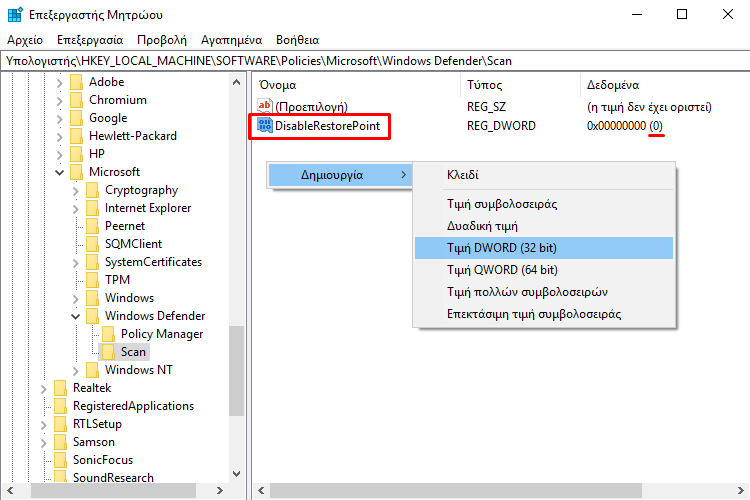Click the DisableRestorePoint DWORD value icon

coord(265,125)
